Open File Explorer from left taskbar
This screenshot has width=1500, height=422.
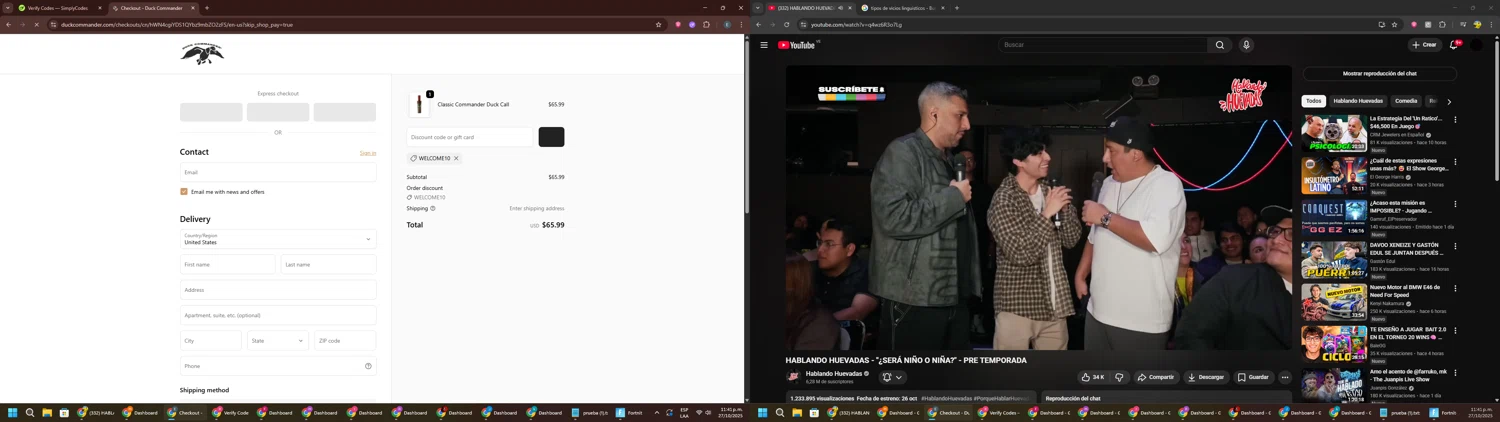pyautogui.click(x=47, y=412)
